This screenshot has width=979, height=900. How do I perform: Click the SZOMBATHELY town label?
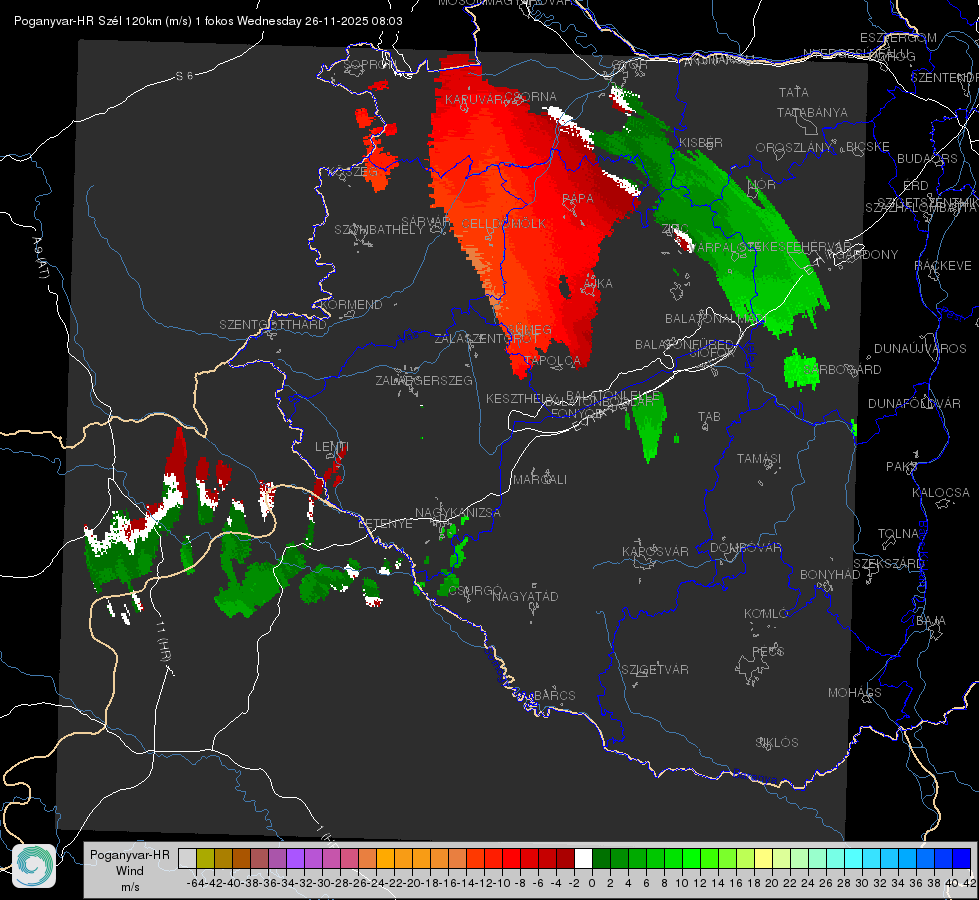tap(379, 230)
